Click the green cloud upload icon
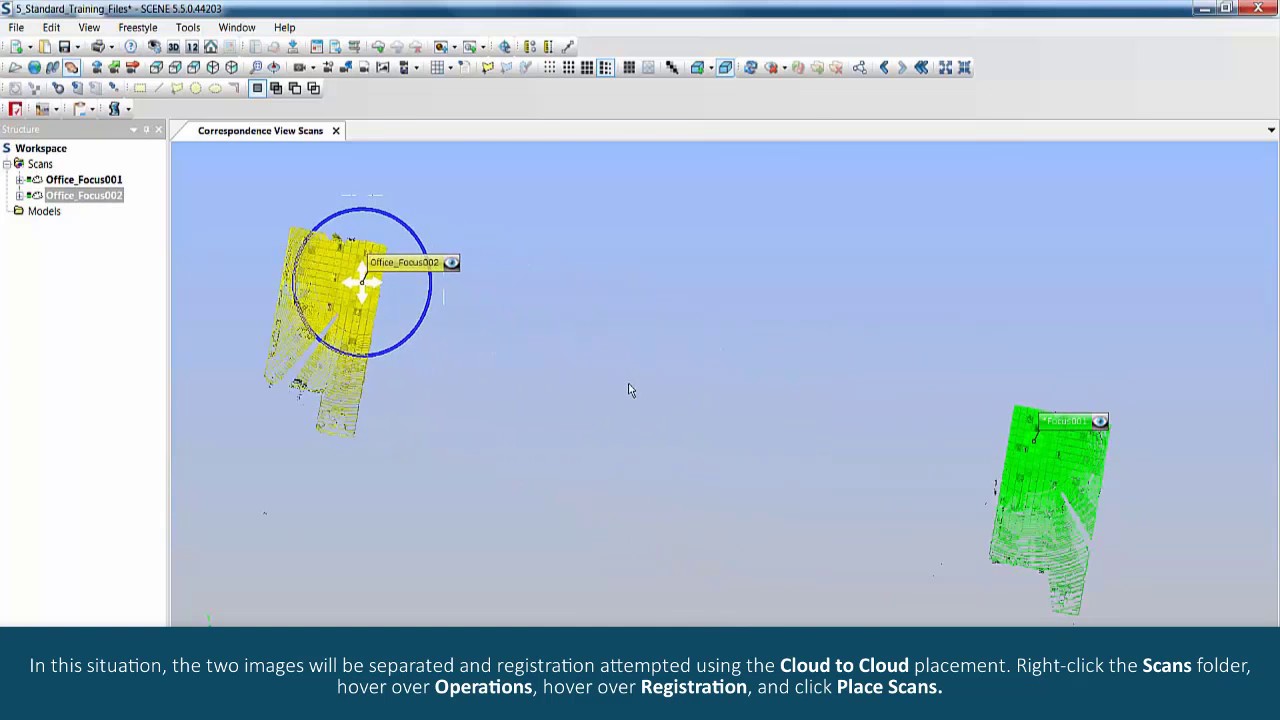This screenshot has width=1280, height=720. pos(378,47)
